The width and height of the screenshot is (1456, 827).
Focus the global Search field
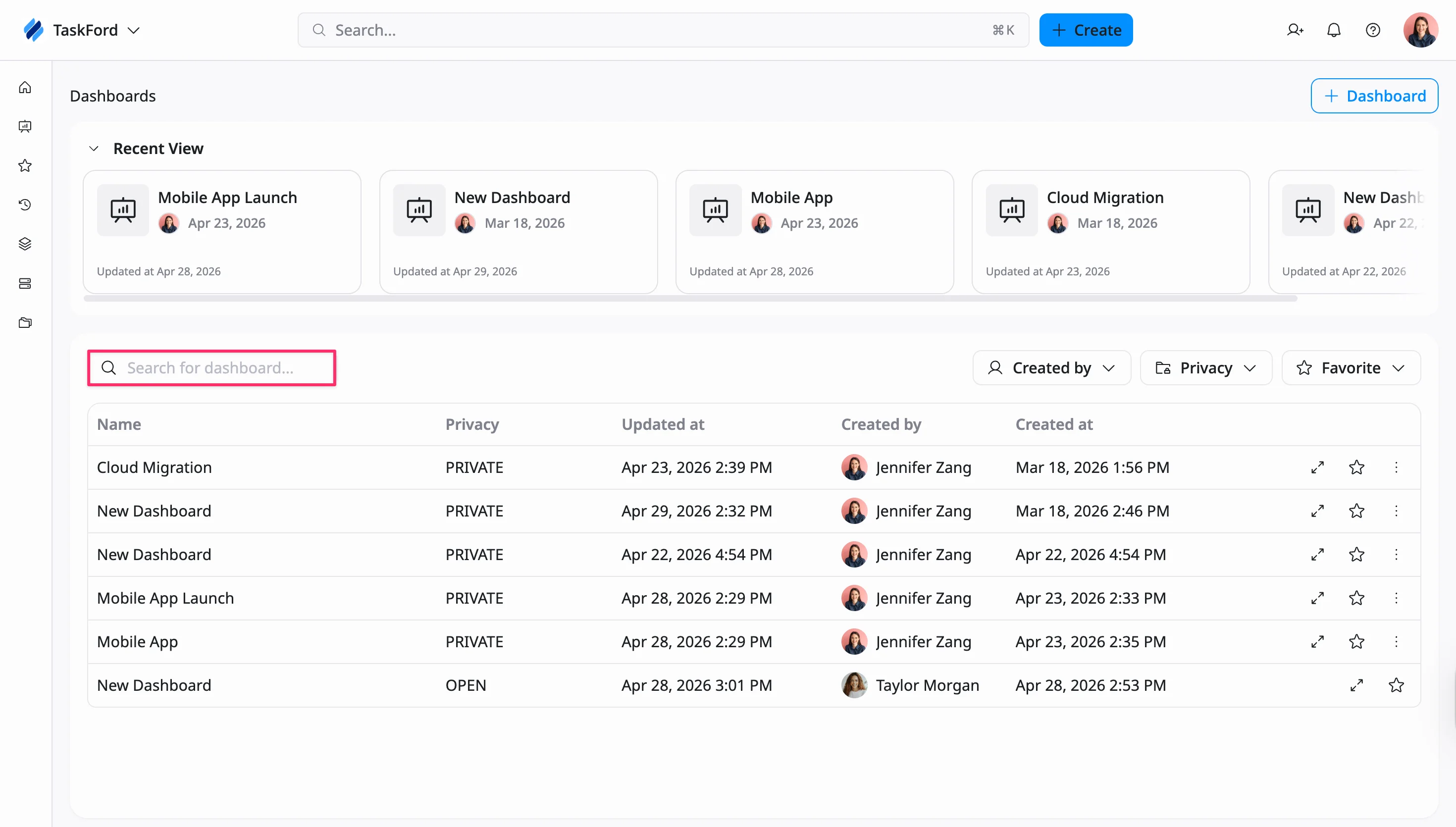coord(663,30)
